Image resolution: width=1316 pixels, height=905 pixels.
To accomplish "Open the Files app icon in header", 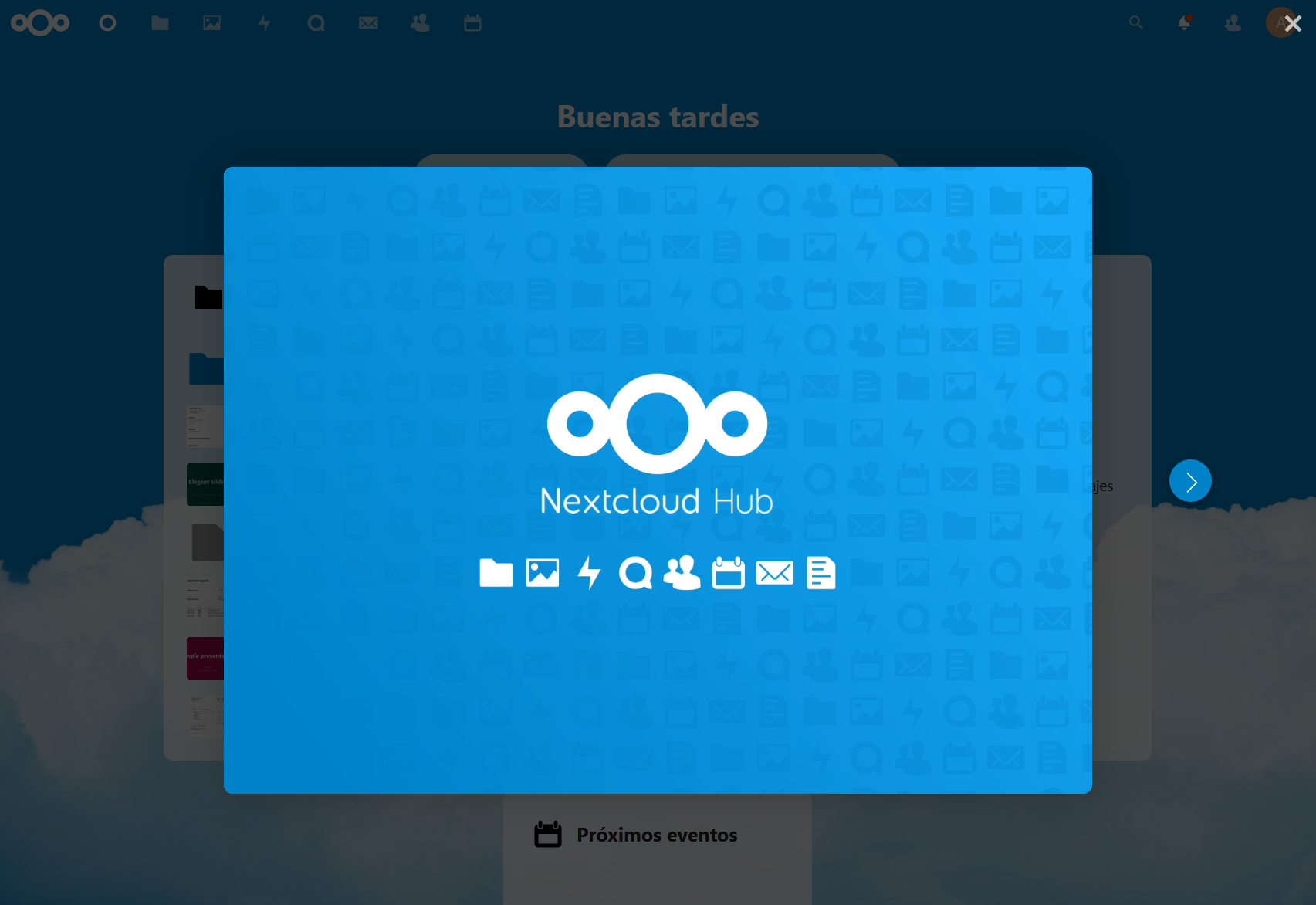I will (x=160, y=23).
